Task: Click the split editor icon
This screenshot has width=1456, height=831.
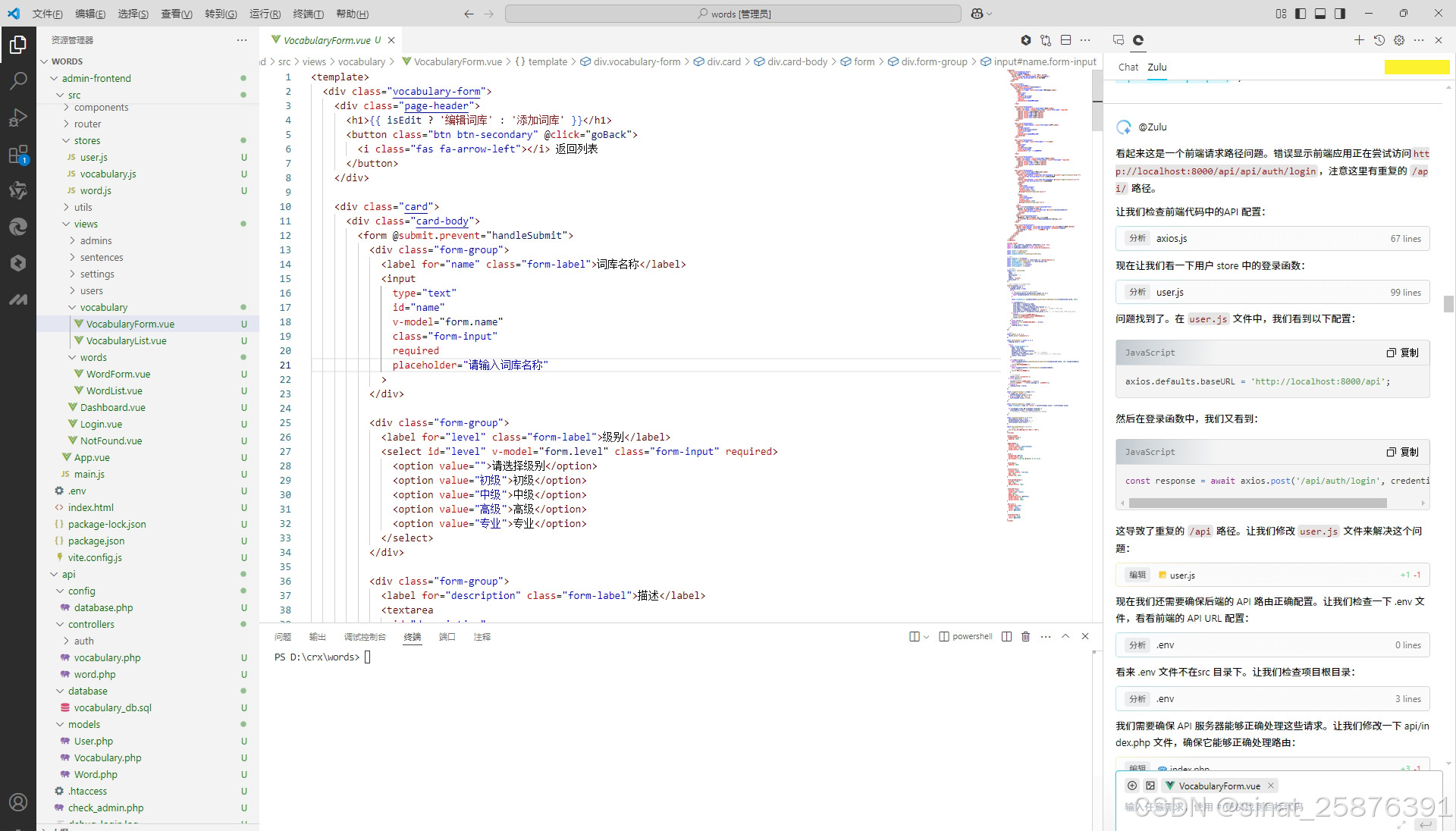Action: coord(1065,40)
